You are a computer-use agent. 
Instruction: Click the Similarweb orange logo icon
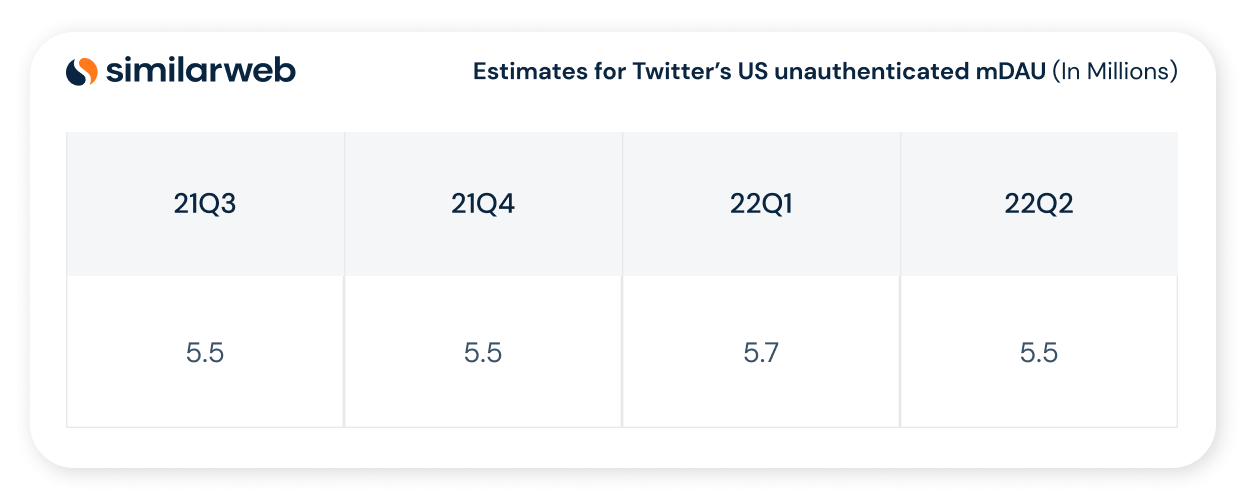[x=82, y=71]
